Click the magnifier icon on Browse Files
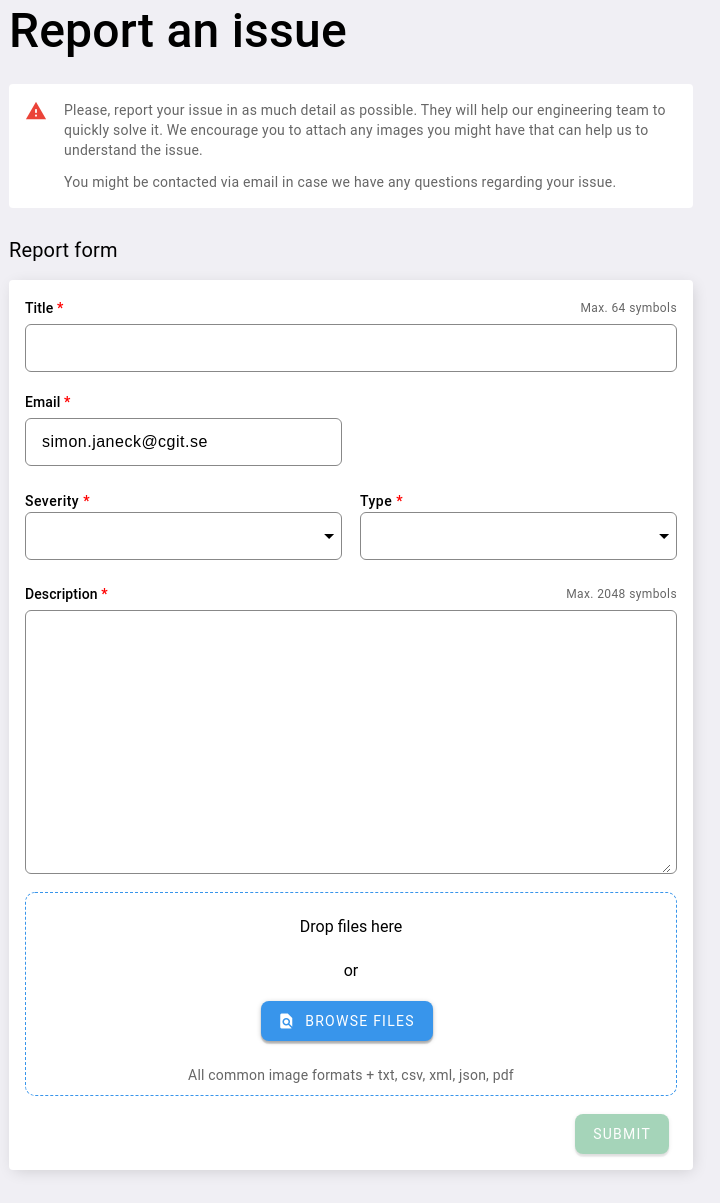Screen dimensions: 720x1203 (x=286, y=1021)
